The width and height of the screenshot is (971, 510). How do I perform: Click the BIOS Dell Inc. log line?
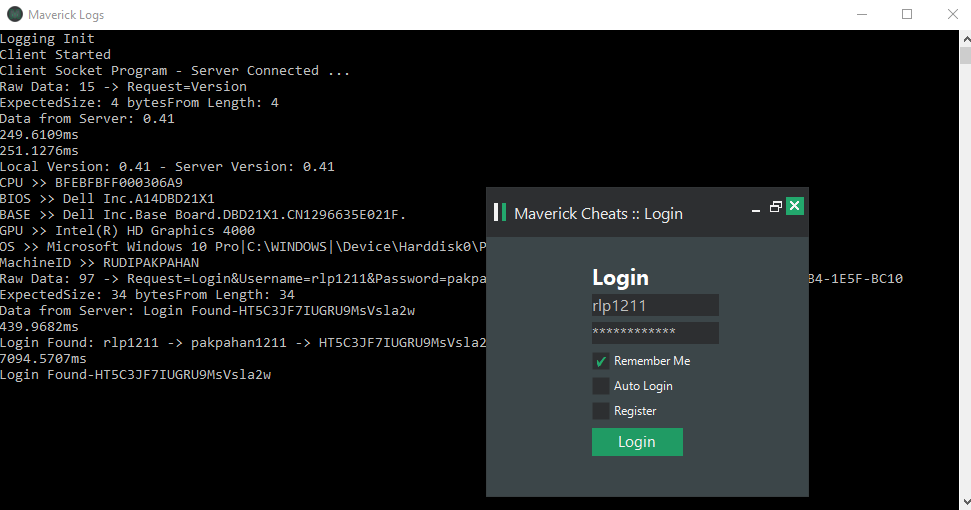(107, 199)
